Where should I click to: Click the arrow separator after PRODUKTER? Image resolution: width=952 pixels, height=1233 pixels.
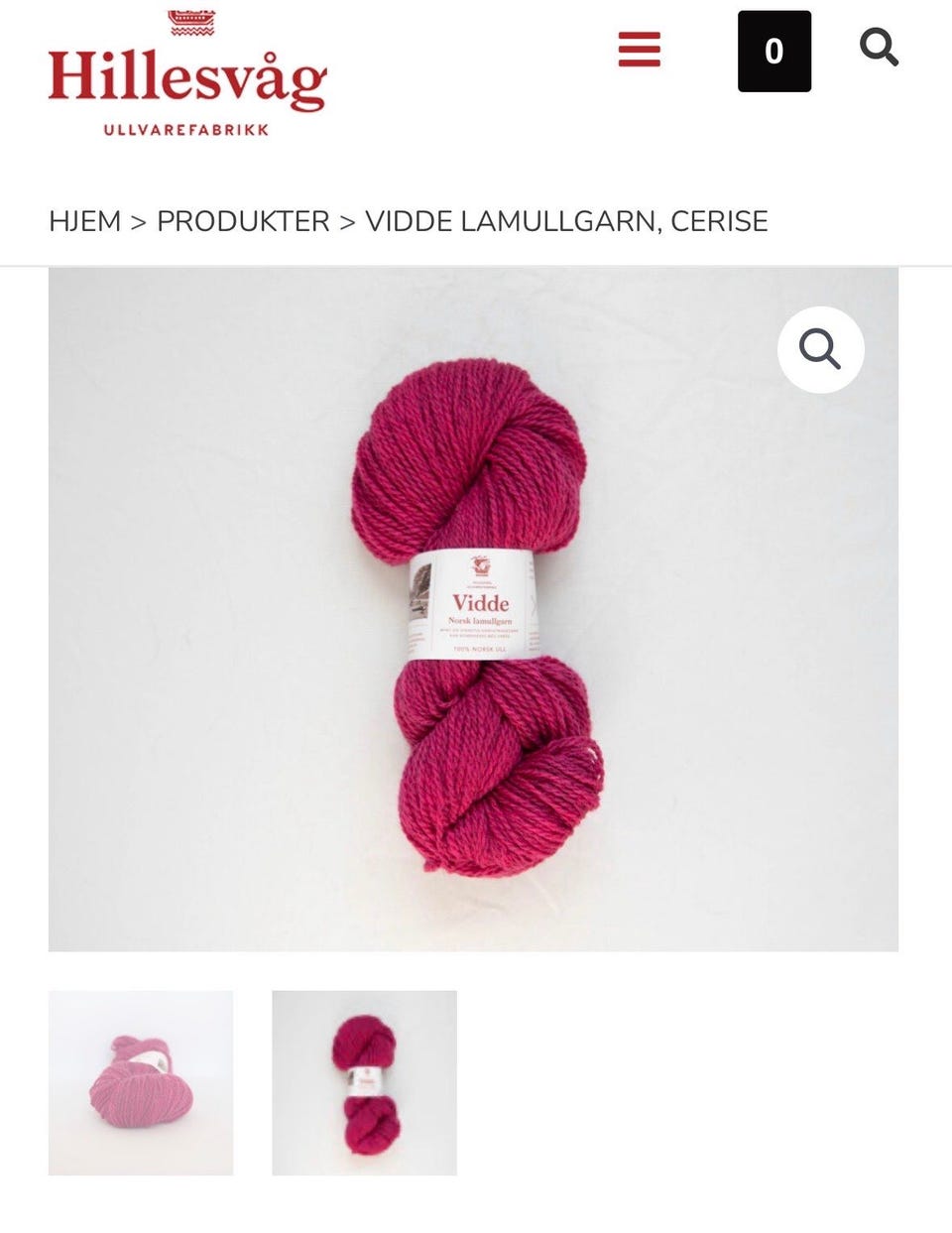(347, 221)
